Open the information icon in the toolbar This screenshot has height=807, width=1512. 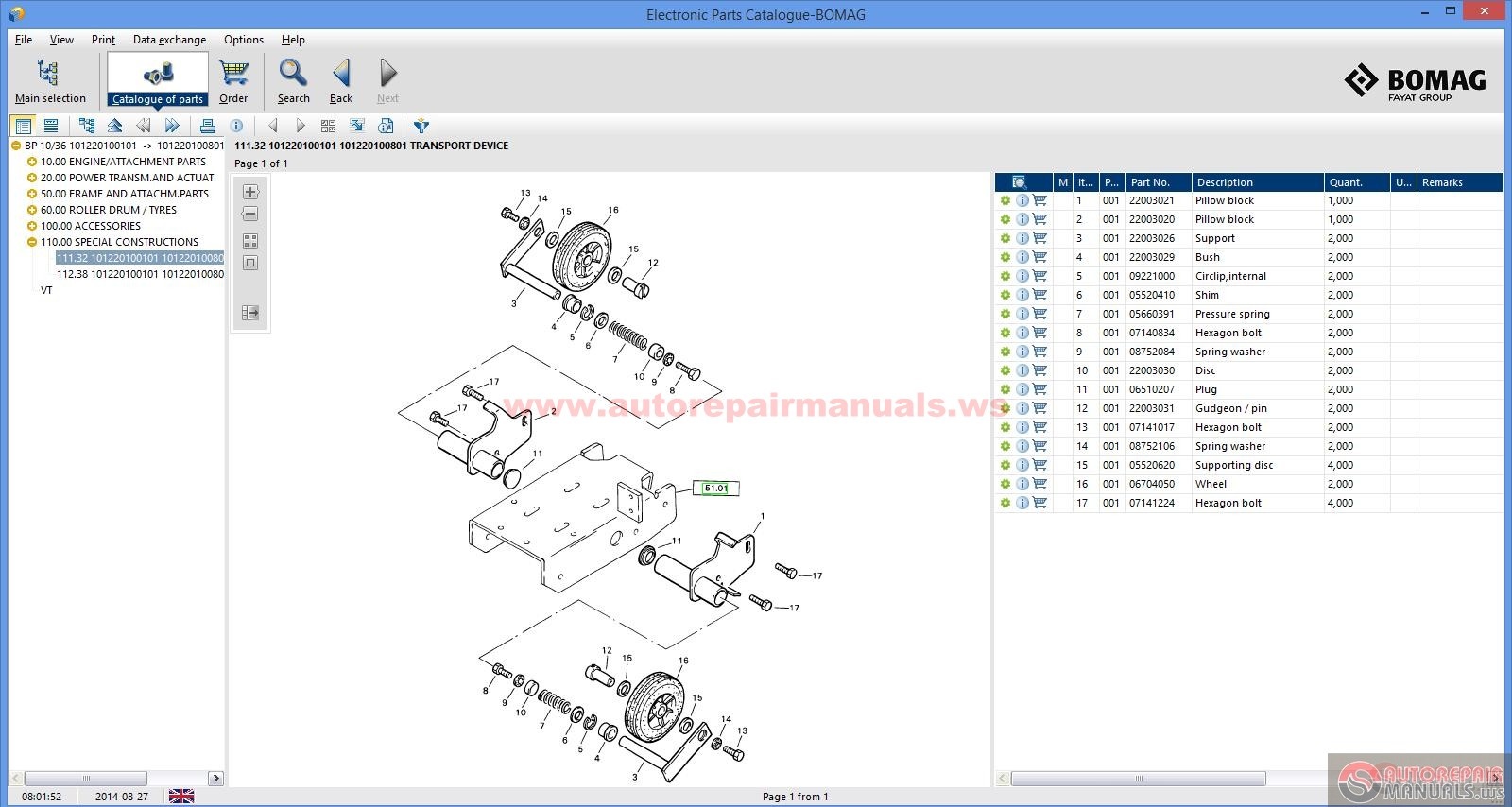[x=236, y=126]
